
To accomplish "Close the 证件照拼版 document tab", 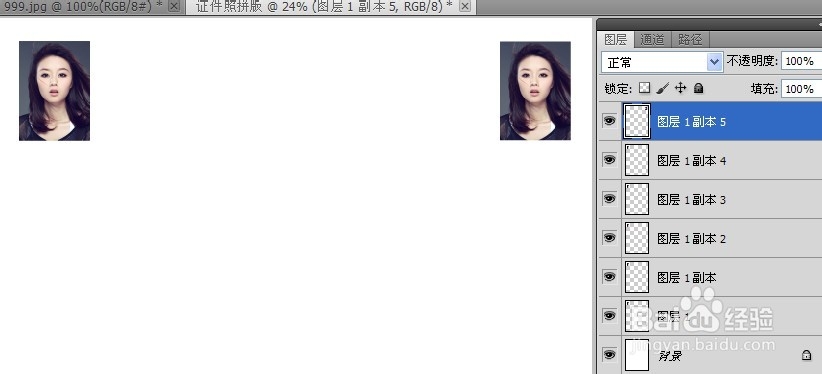I will point(464,6).
